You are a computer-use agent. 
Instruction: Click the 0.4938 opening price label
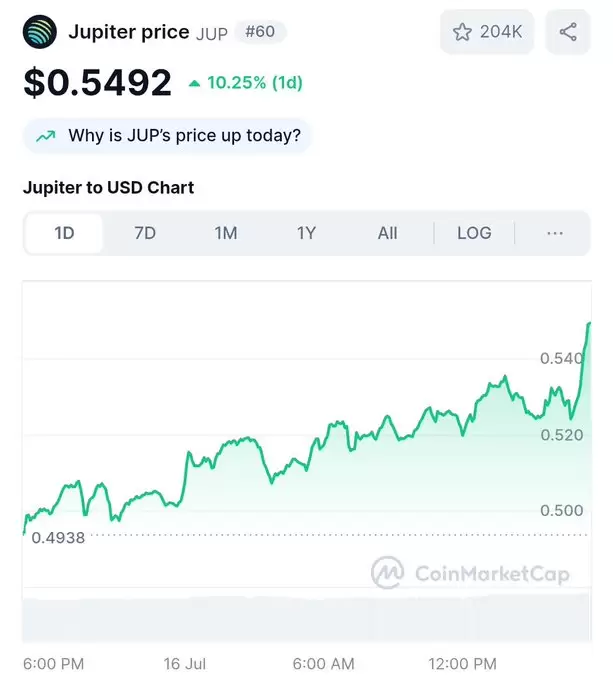(58, 538)
